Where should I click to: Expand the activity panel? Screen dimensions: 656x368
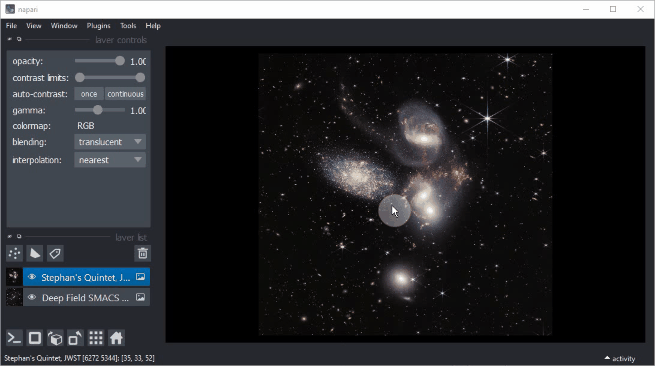[x=620, y=359]
